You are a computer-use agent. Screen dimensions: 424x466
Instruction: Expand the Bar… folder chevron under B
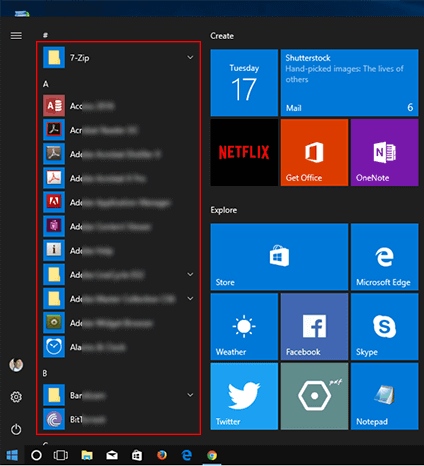190,395
